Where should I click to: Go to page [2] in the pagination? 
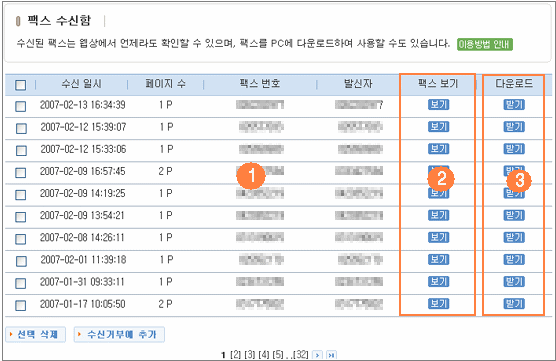coord(235,355)
